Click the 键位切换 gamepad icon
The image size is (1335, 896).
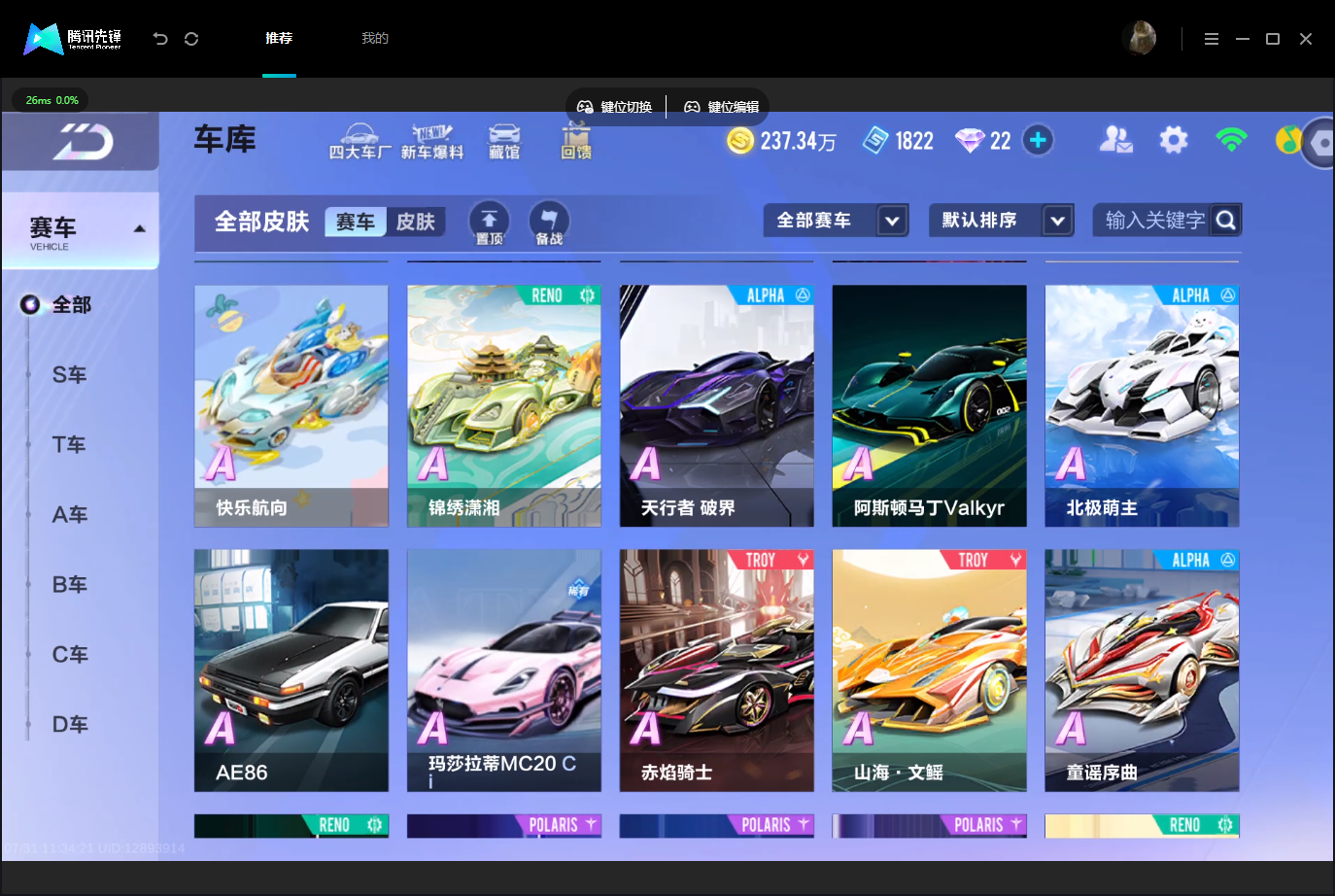[585, 107]
